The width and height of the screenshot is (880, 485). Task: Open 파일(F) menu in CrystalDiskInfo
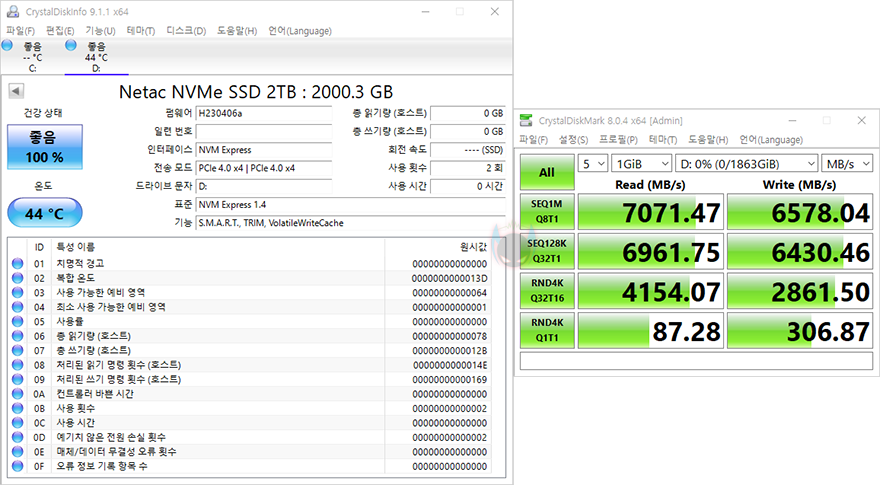coord(20,31)
